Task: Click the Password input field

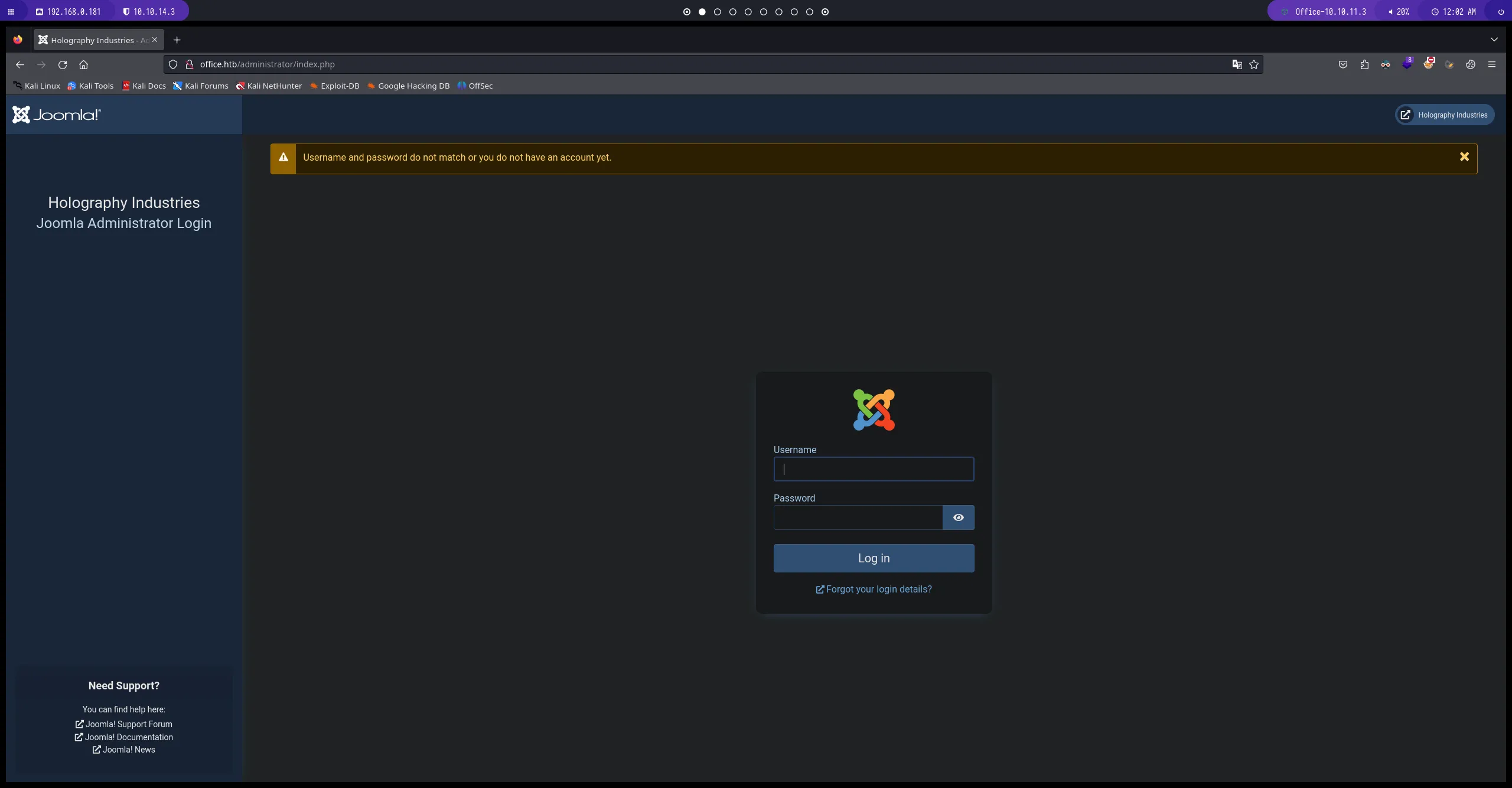Action: (858, 517)
